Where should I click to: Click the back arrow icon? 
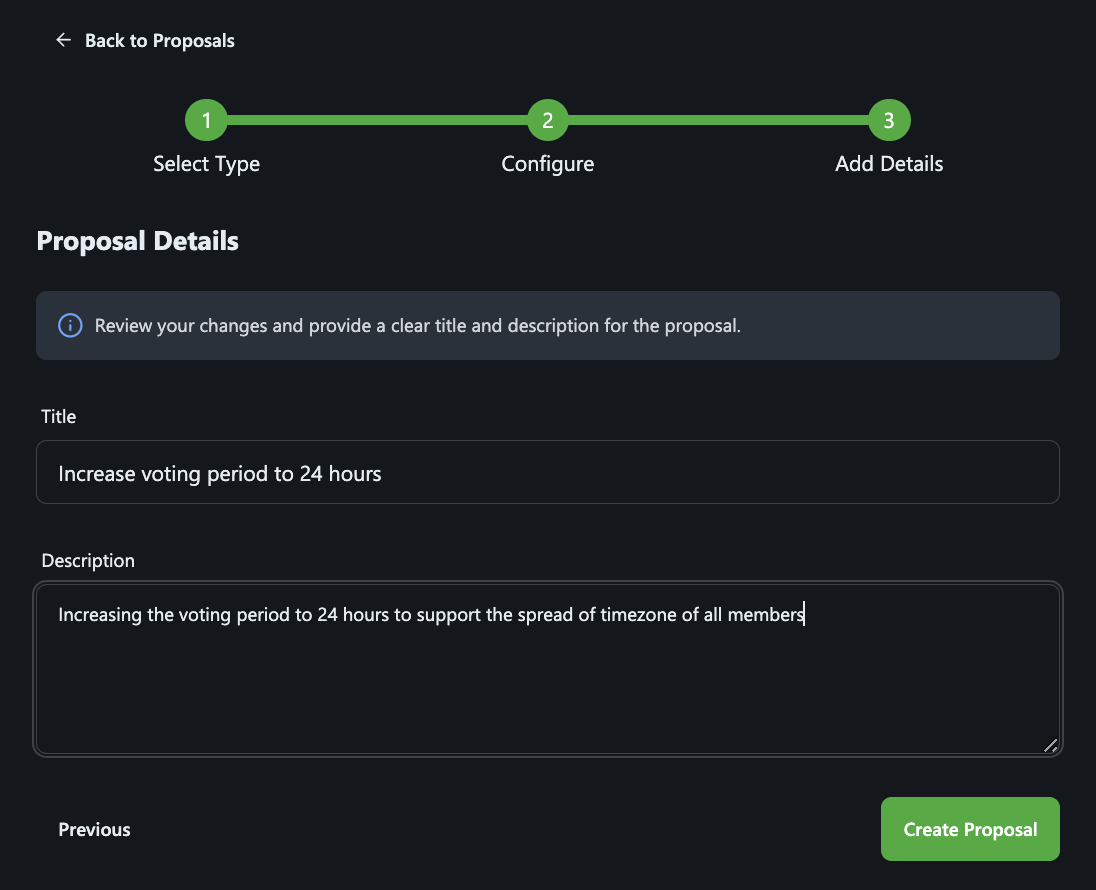(64, 40)
